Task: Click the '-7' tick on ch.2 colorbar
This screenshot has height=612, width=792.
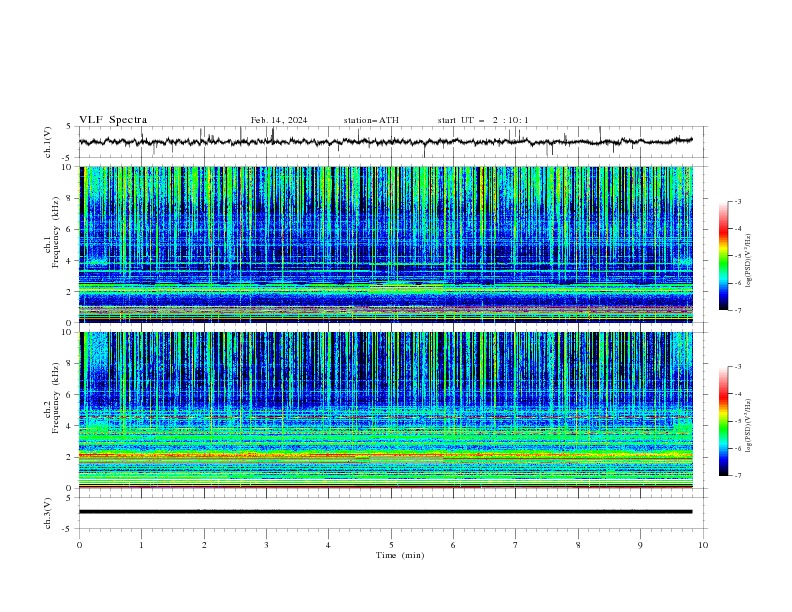Action: pyautogui.click(x=737, y=476)
